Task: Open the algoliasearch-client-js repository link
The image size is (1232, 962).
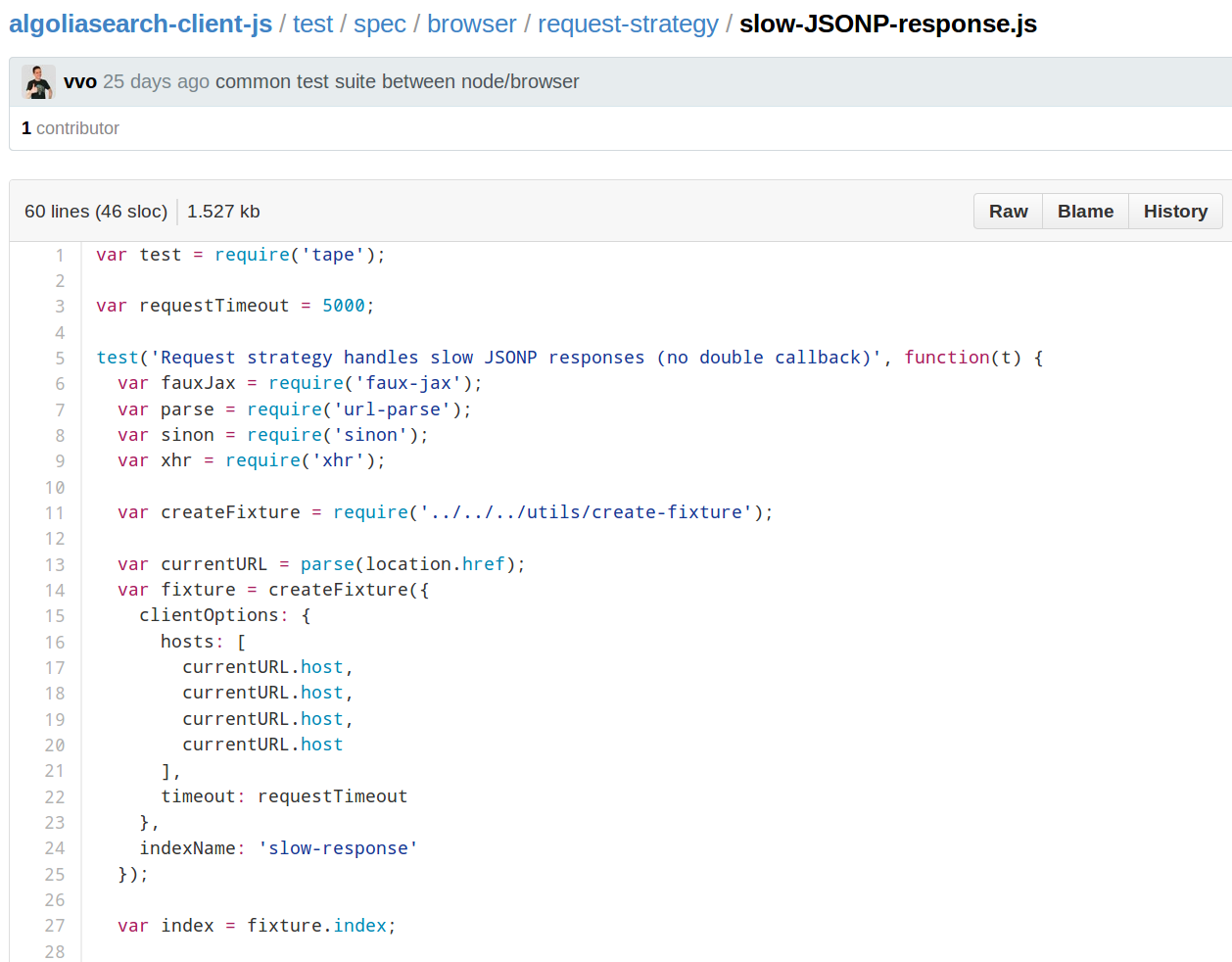Action: [x=140, y=24]
